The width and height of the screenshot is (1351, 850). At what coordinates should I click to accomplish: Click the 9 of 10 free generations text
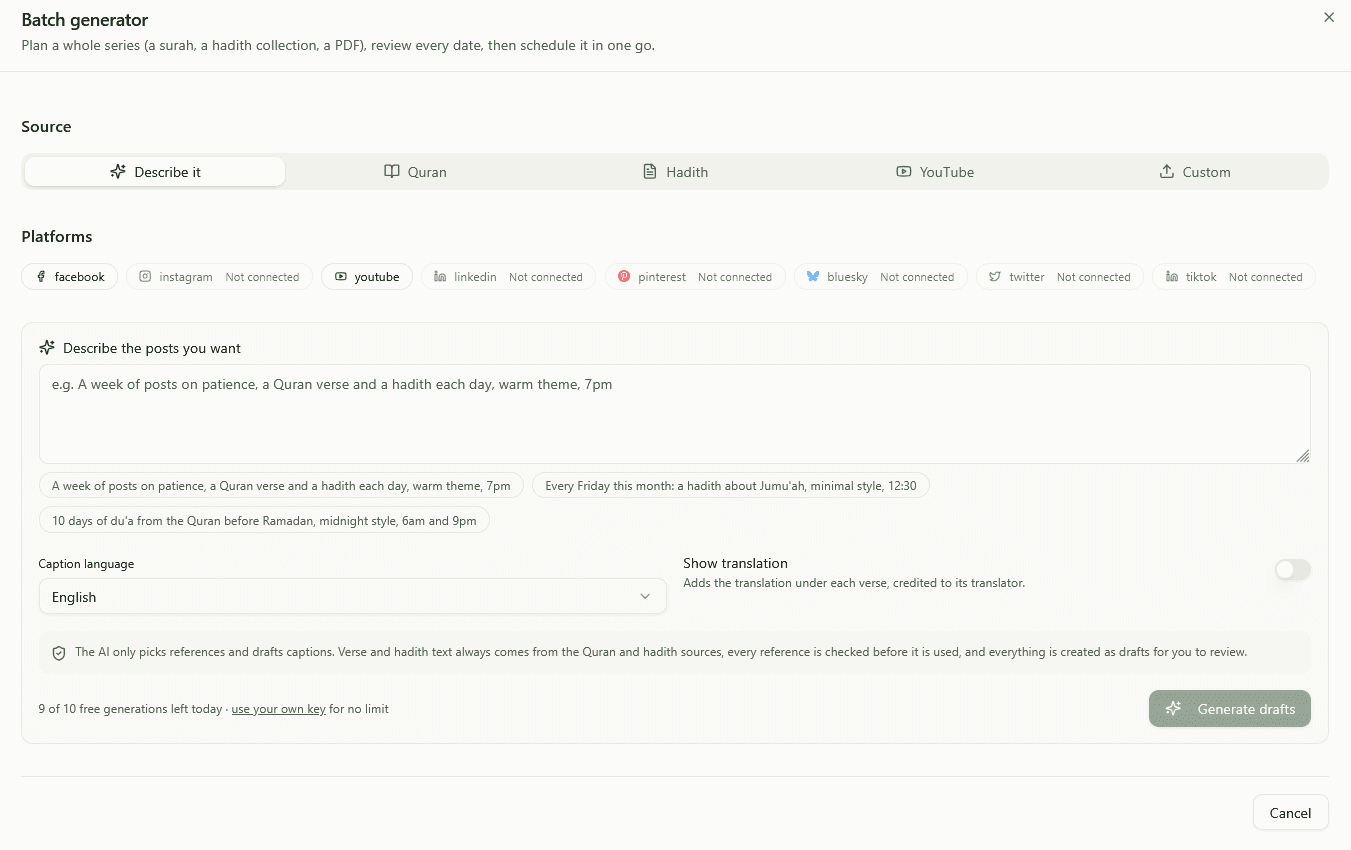(x=130, y=709)
